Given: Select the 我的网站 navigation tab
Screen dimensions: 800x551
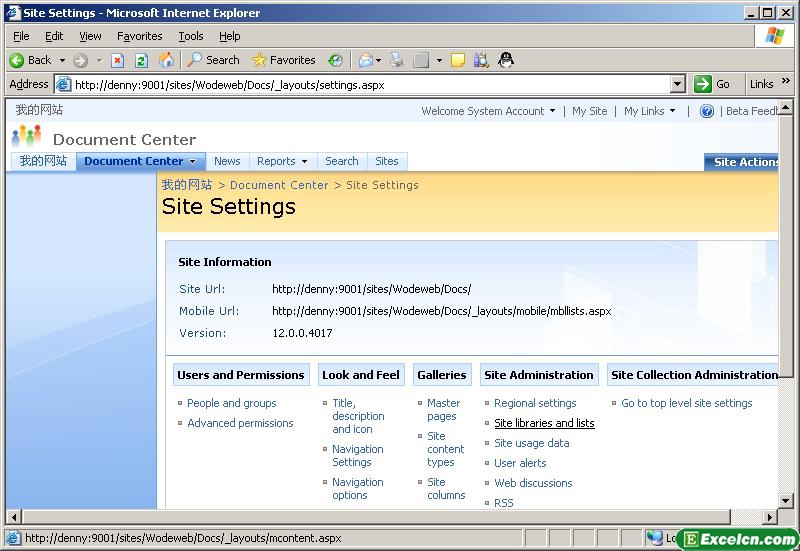Looking at the screenshot, I should [43, 161].
